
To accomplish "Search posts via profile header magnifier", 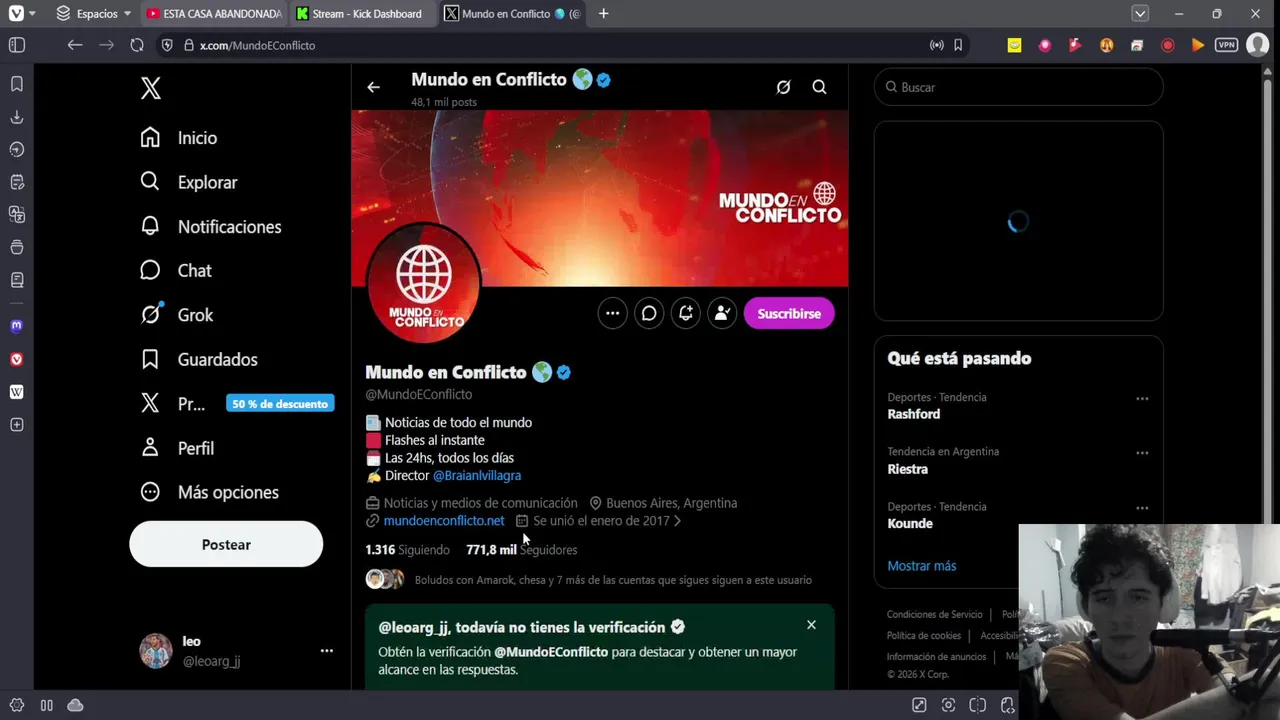I will pos(819,87).
